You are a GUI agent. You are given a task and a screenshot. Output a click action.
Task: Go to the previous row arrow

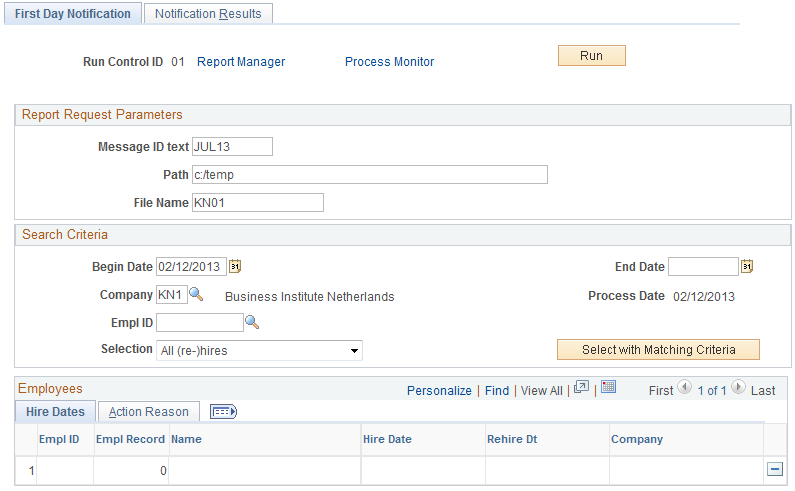pos(684,388)
